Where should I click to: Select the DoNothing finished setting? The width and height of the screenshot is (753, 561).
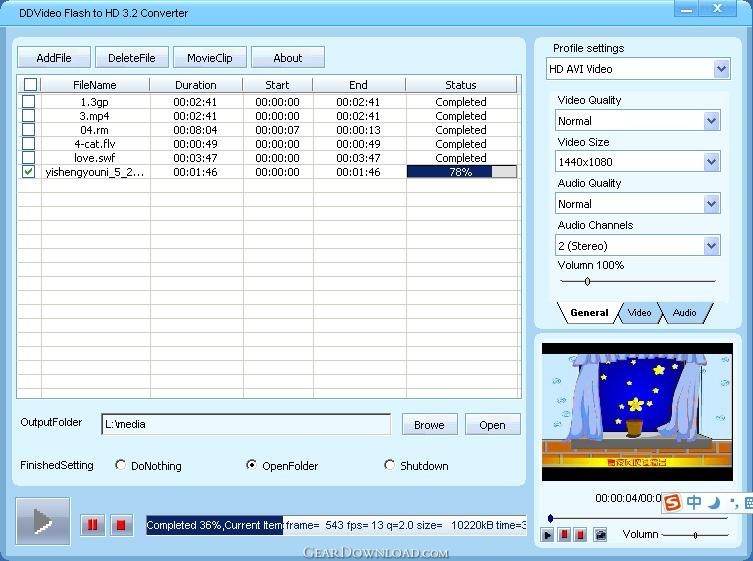[120, 465]
